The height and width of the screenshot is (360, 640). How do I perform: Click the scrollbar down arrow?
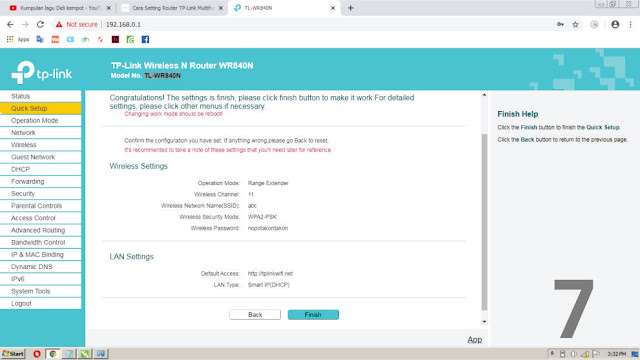pos(484,322)
